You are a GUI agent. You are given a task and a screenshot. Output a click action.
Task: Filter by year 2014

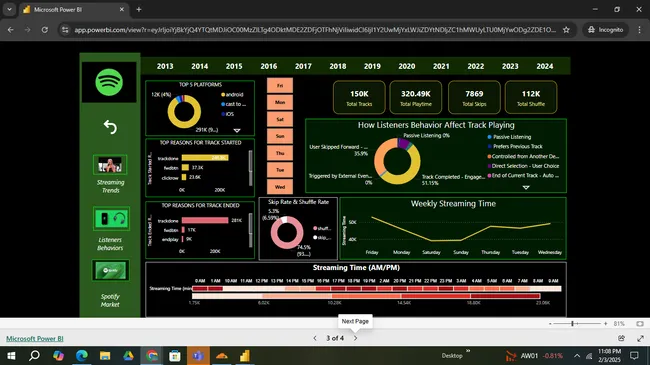199,66
